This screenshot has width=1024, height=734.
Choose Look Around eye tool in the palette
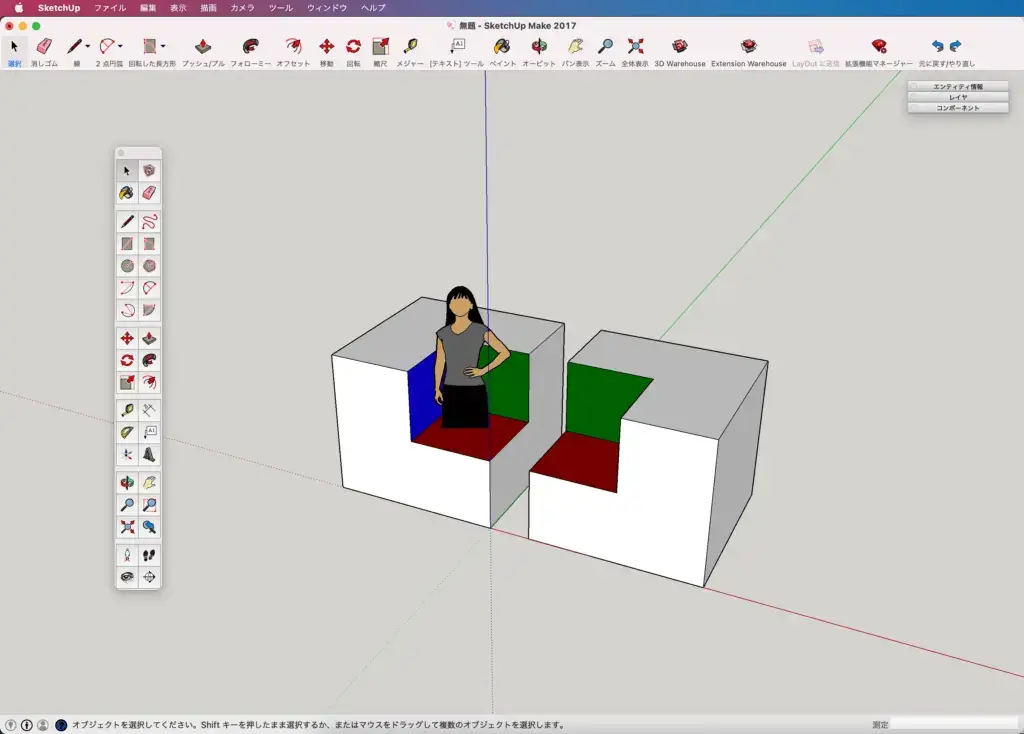pyautogui.click(x=127, y=577)
